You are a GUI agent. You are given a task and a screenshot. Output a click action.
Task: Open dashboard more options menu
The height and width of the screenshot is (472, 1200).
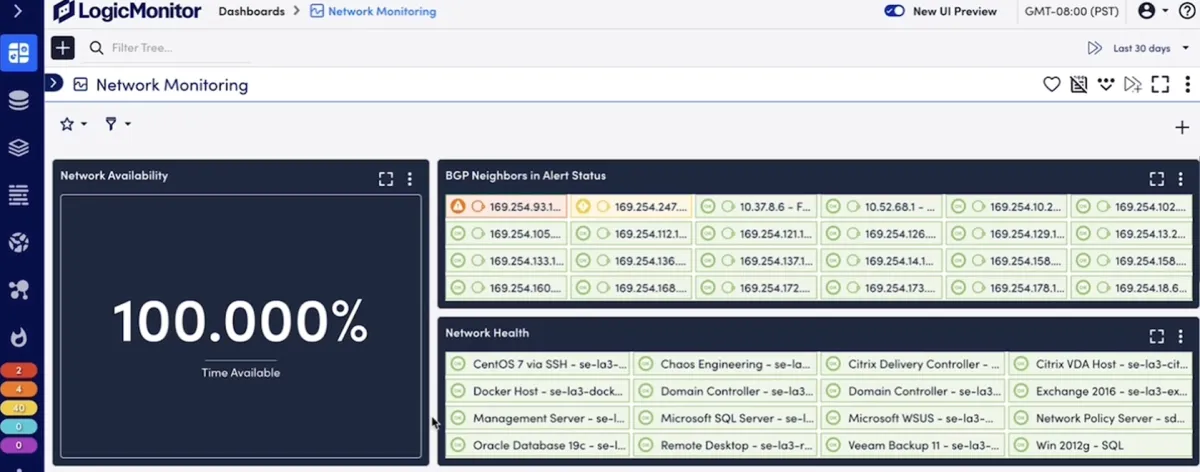(x=1187, y=85)
